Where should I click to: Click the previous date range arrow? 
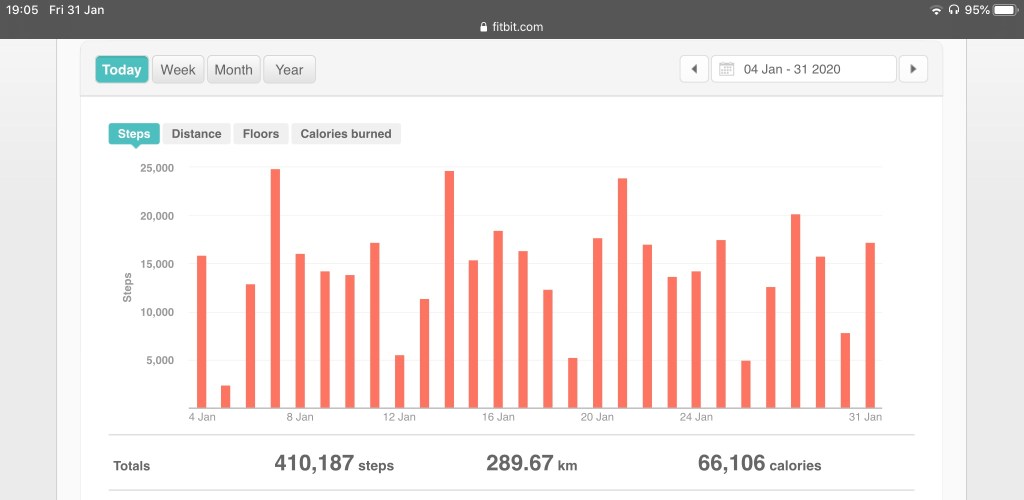[694, 69]
